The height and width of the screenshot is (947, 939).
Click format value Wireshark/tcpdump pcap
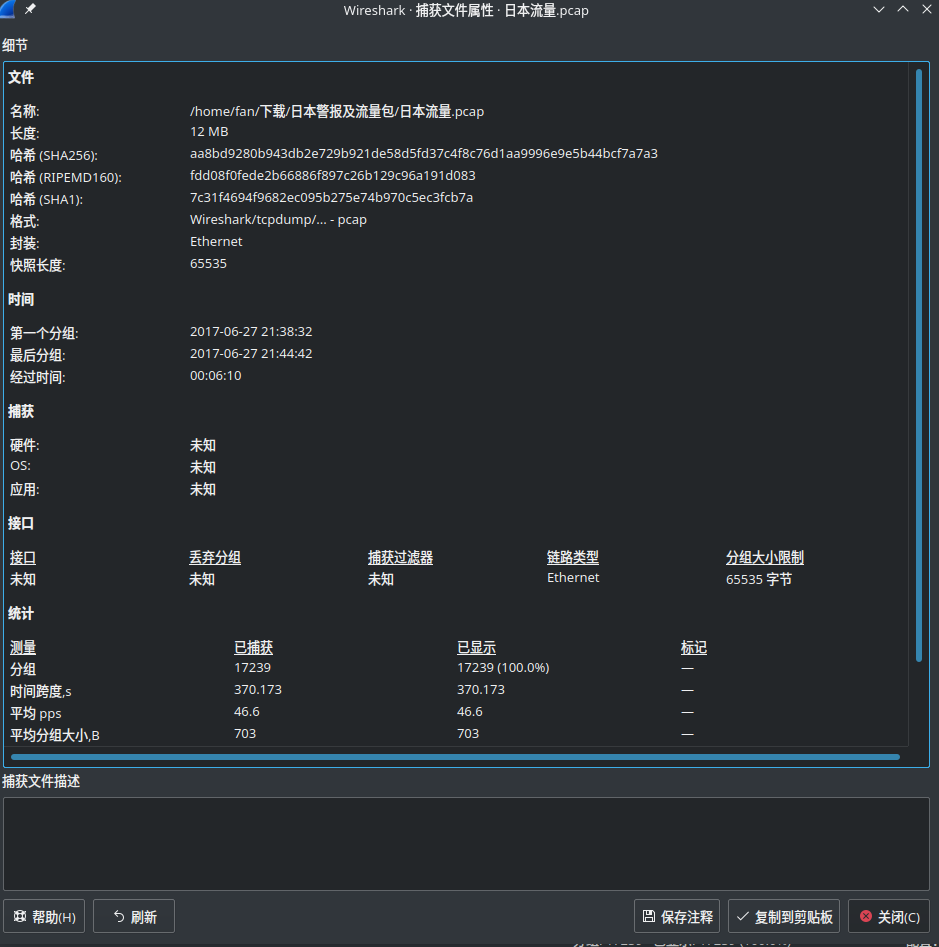pos(278,219)
